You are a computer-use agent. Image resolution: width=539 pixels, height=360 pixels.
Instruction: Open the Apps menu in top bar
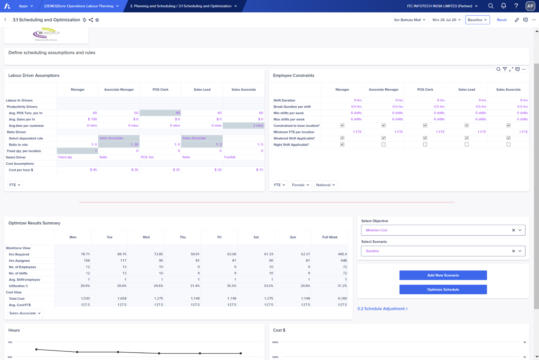pyautogui.click(x=26, y=6)
